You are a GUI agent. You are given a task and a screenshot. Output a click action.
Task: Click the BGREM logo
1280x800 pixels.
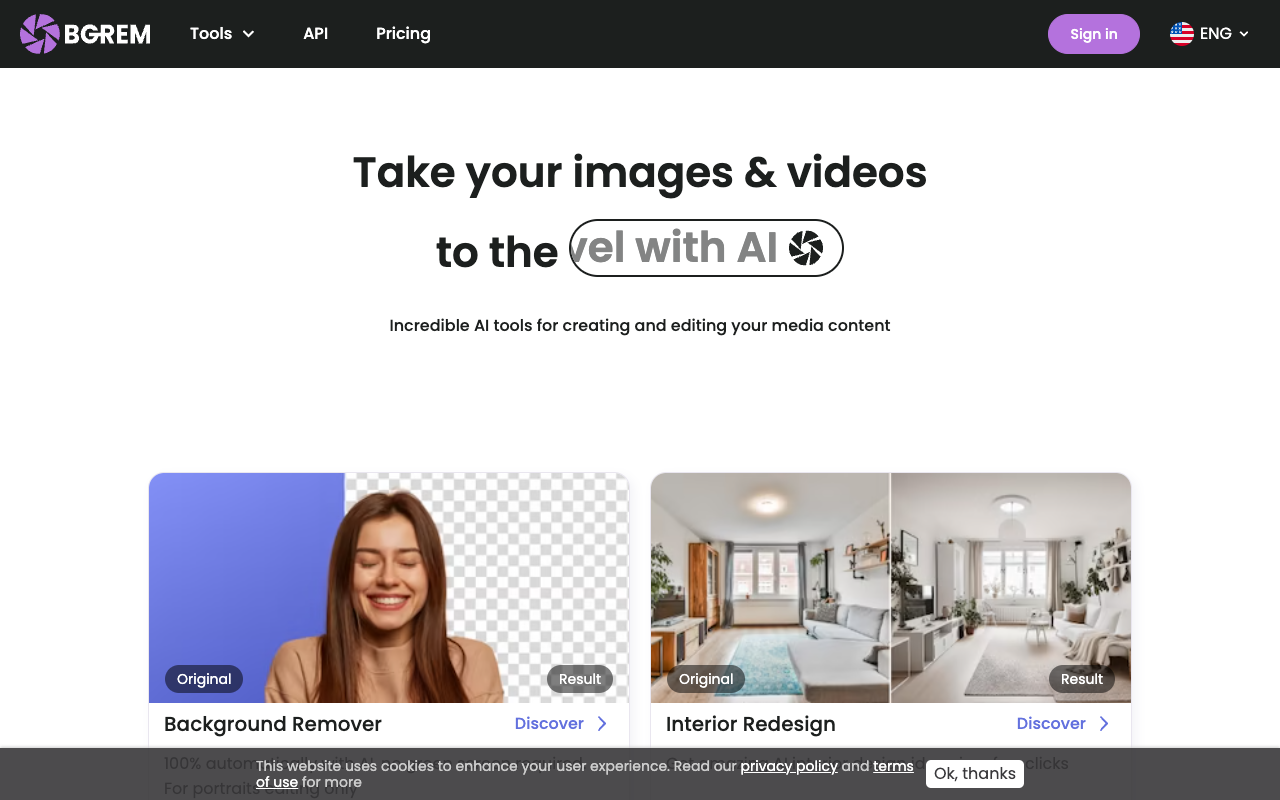85,34
